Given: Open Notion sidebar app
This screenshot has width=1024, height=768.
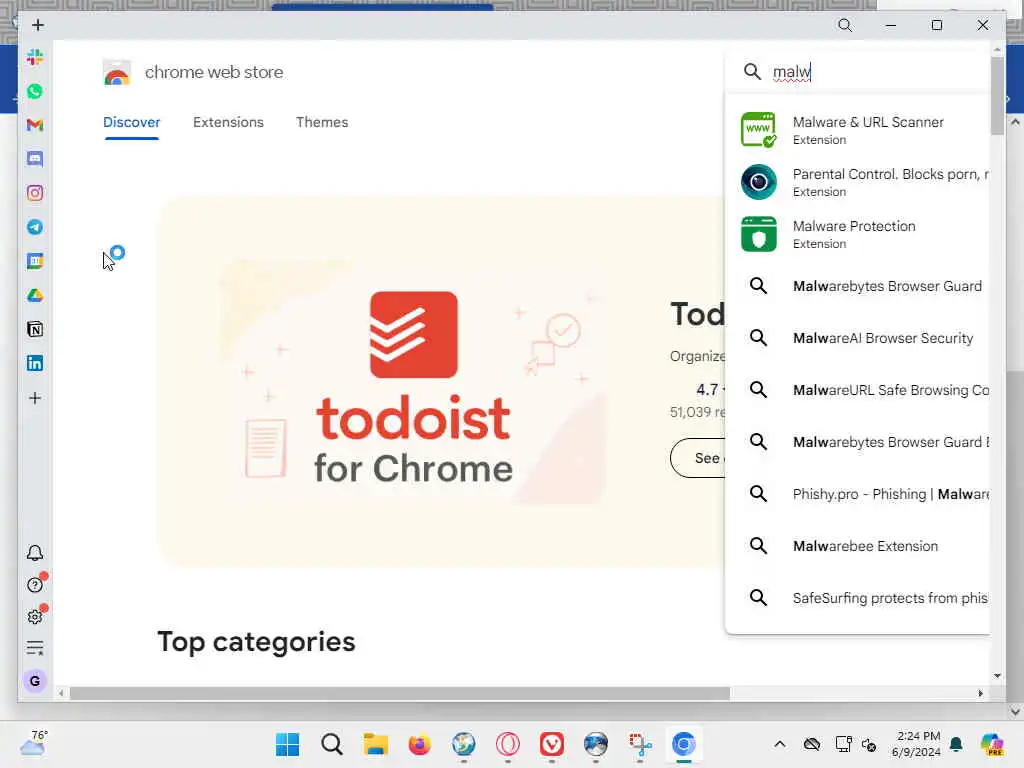Looking at the screenshot, I should pos(35,329).
